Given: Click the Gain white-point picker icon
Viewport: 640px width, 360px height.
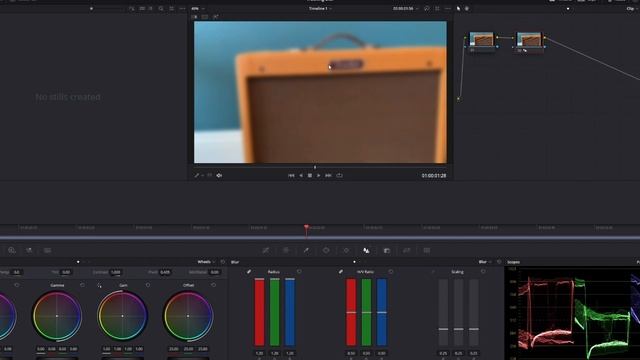Looking at the screenshot, I should pyautogui.click(x=99, y=285).
